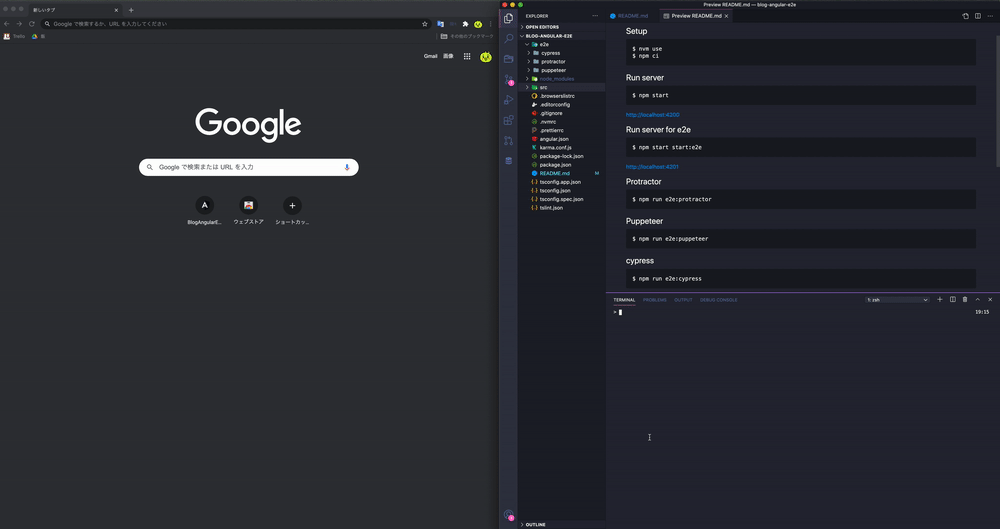
Task: Open the terminal shell selector dropdown showing zsh
Action: point(897,299)
